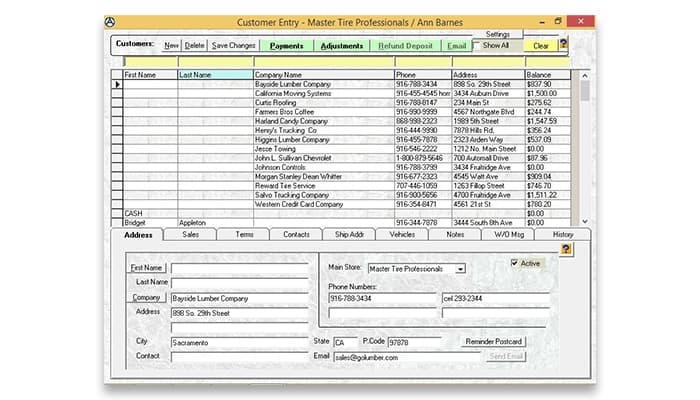Switch to the Sales tab
This screenshot has width=700, height=400.
point(190,234)
